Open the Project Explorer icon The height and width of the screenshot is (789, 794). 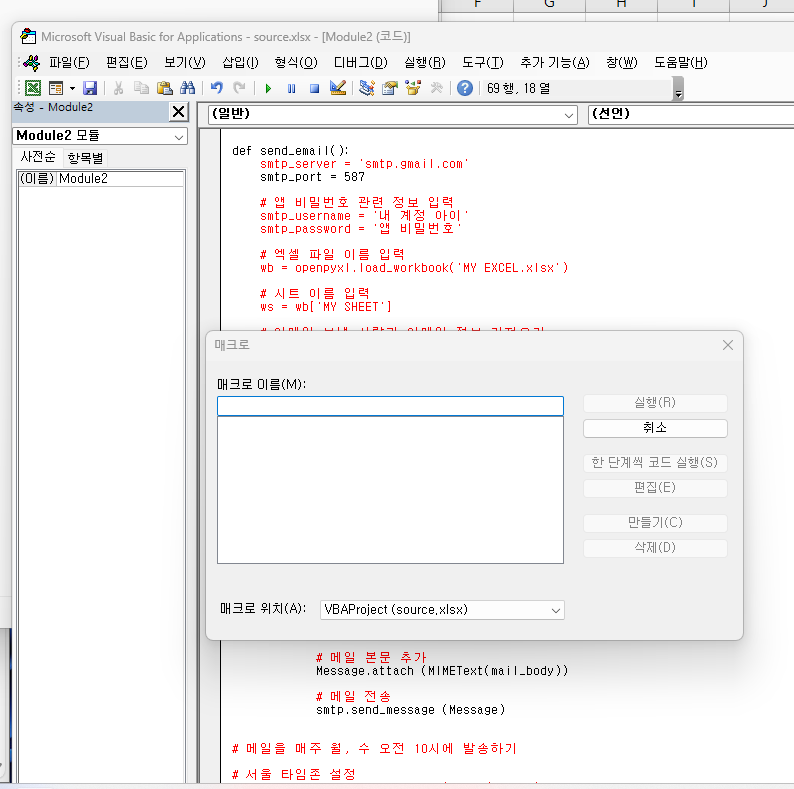[x=367, y=88]
